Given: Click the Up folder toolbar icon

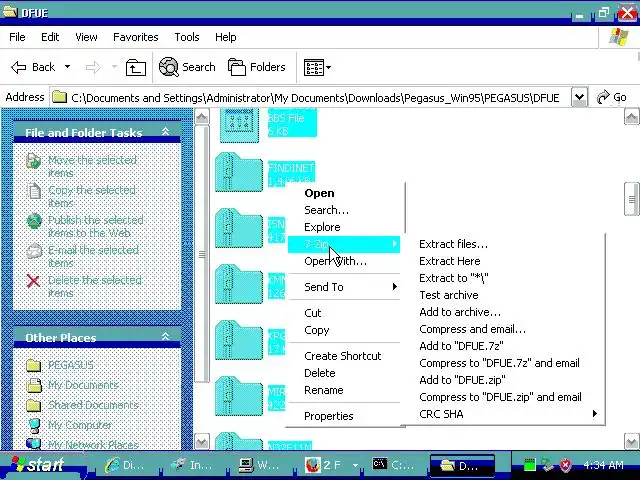Looking at the screenshot, I should (136, 67).
